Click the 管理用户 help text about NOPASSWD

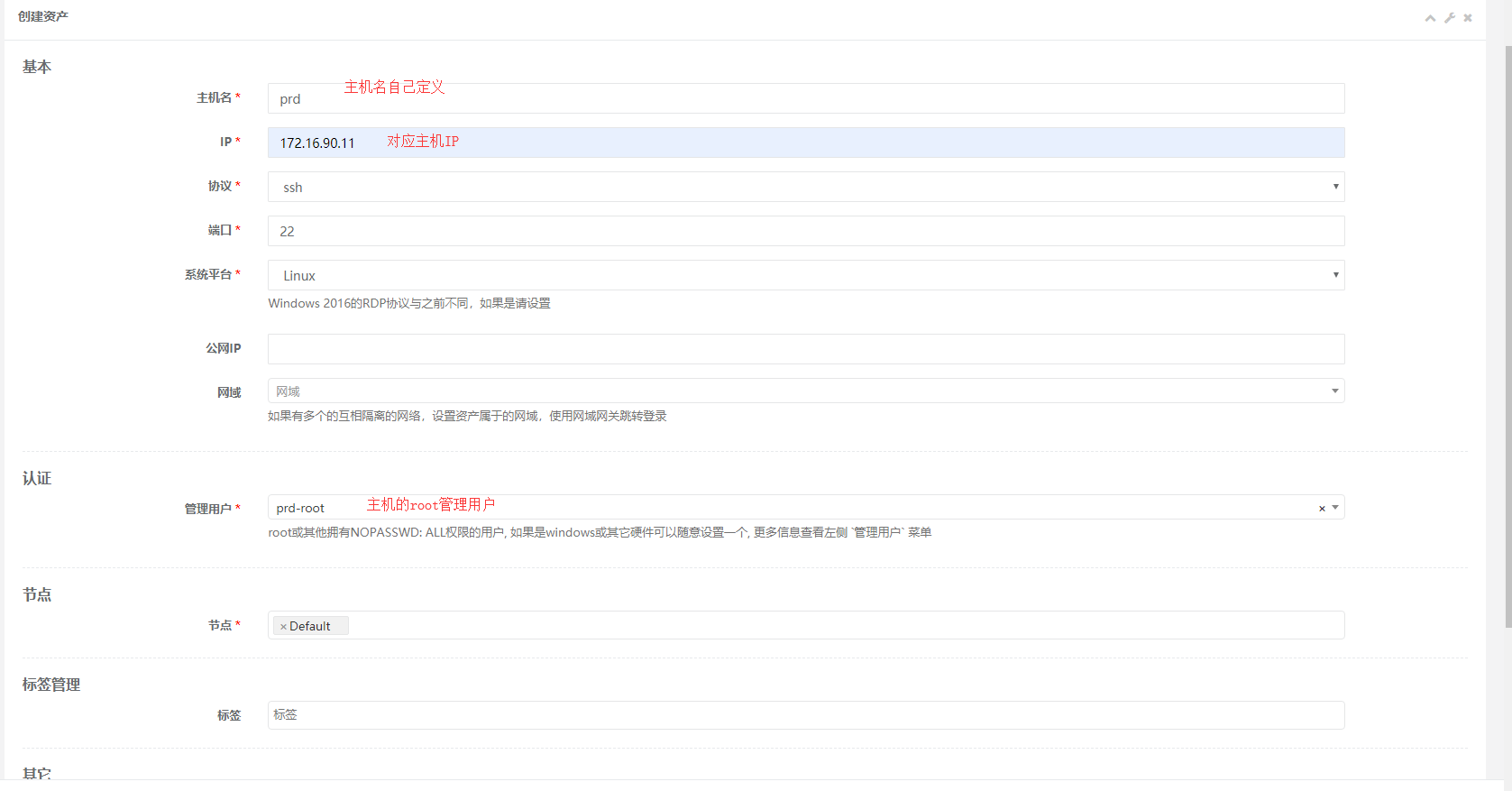pyautogui.click(x=600, y=532)
